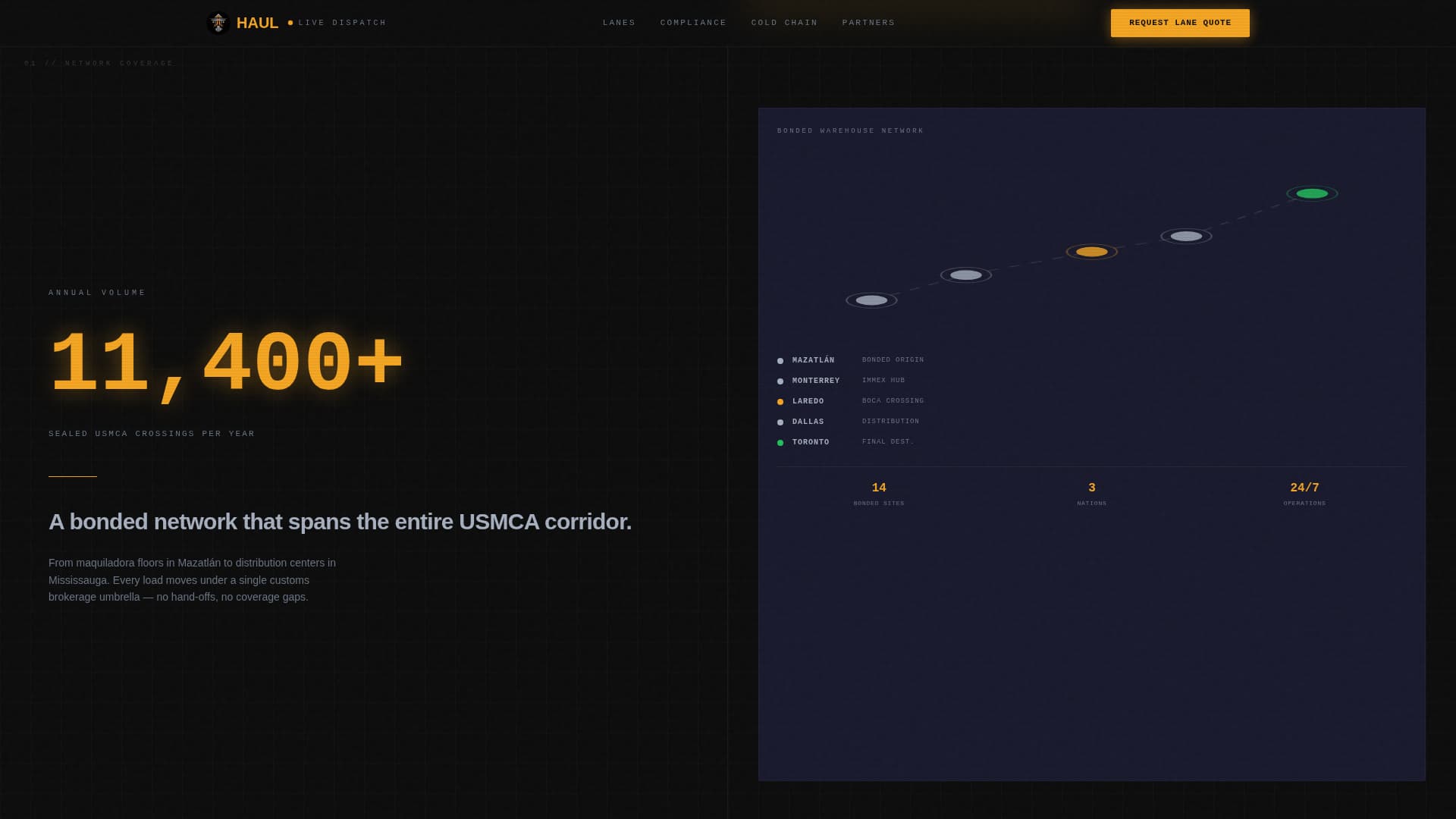1456x819 pixels.
Task: Click the orange Laredo legend dot
Action: [780, 402]
